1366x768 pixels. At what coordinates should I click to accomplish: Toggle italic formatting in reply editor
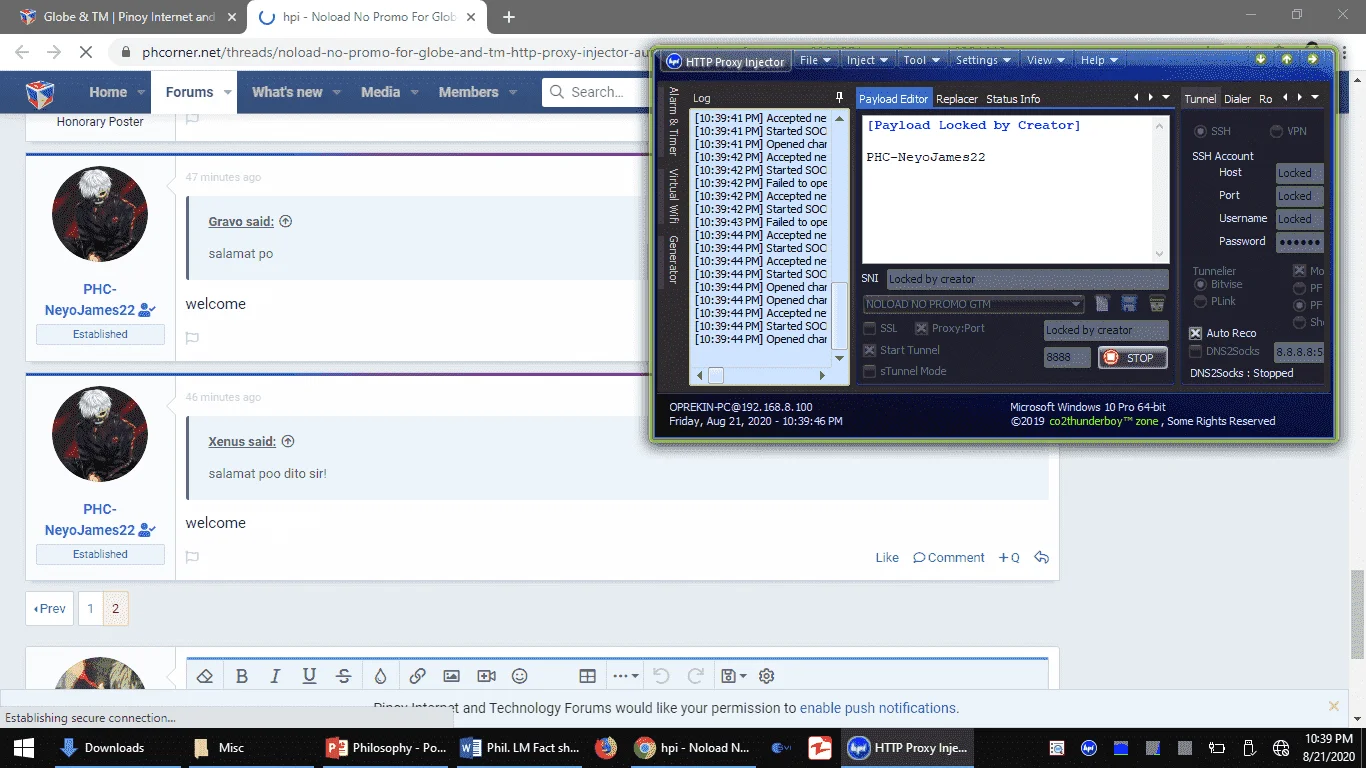pos(276,676)
